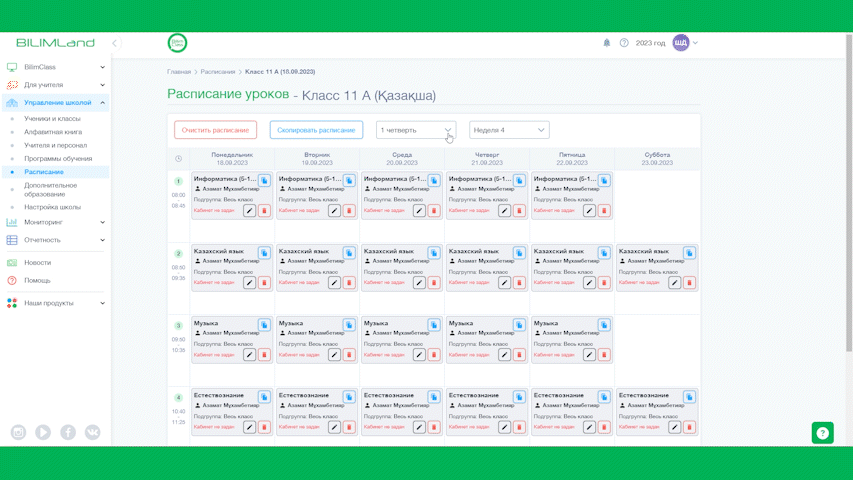The height and width of the screenshot is (480, 853).
Task: Click the Суббота 23.09.2023 column header
Action: pos(657,158)
